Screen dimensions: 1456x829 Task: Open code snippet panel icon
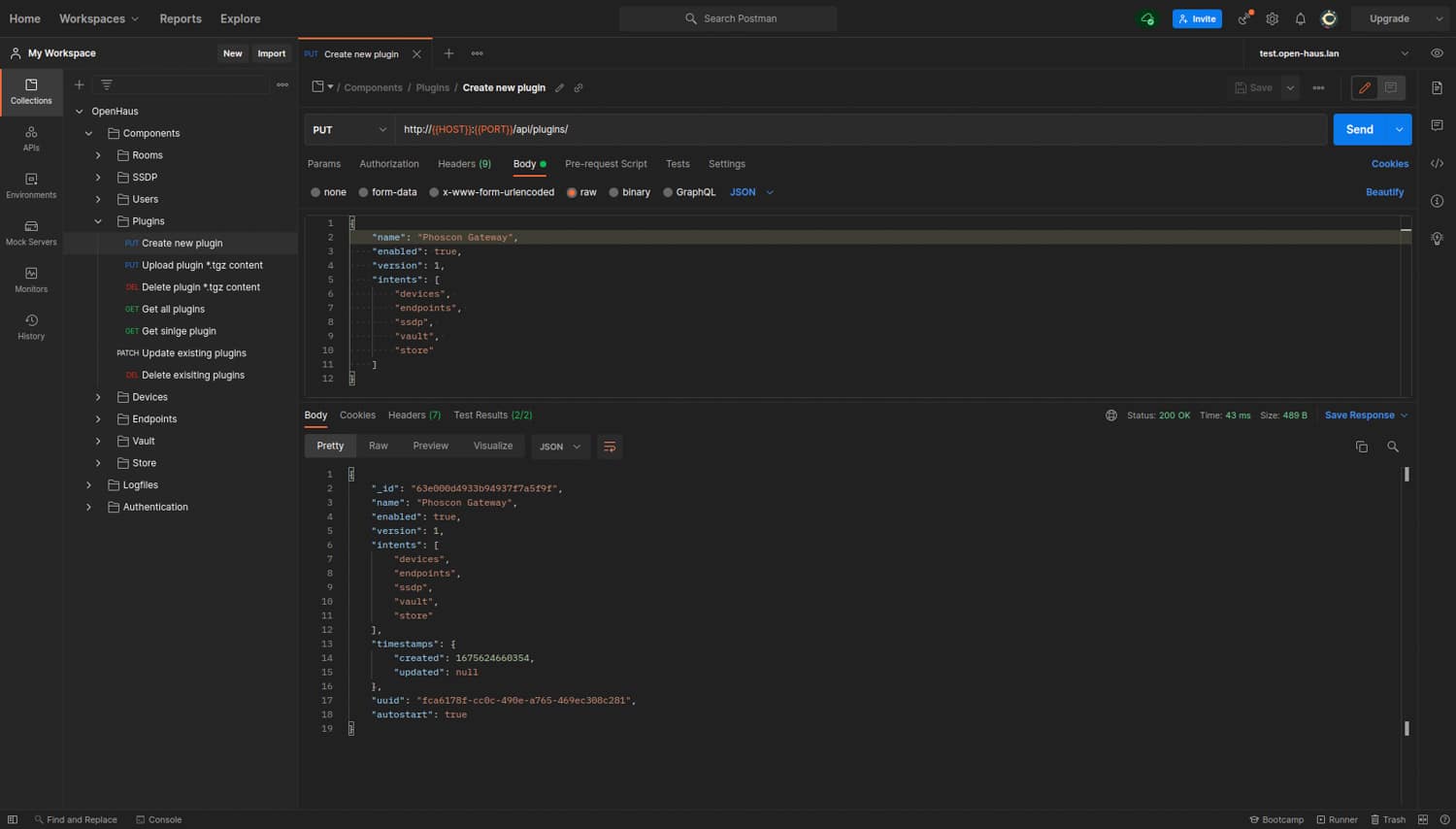1437,163
